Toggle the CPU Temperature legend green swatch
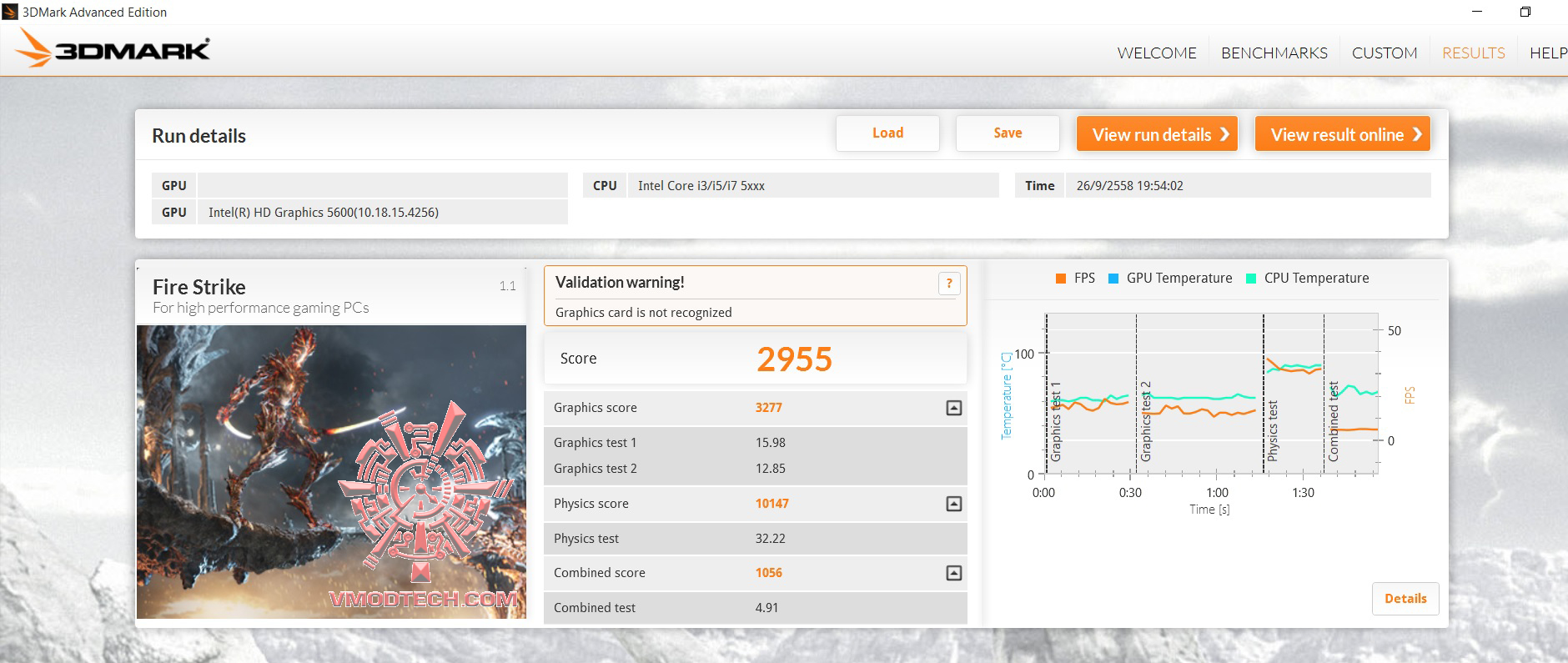Viewport: 1568px width, 663px height. (1250, 279)
